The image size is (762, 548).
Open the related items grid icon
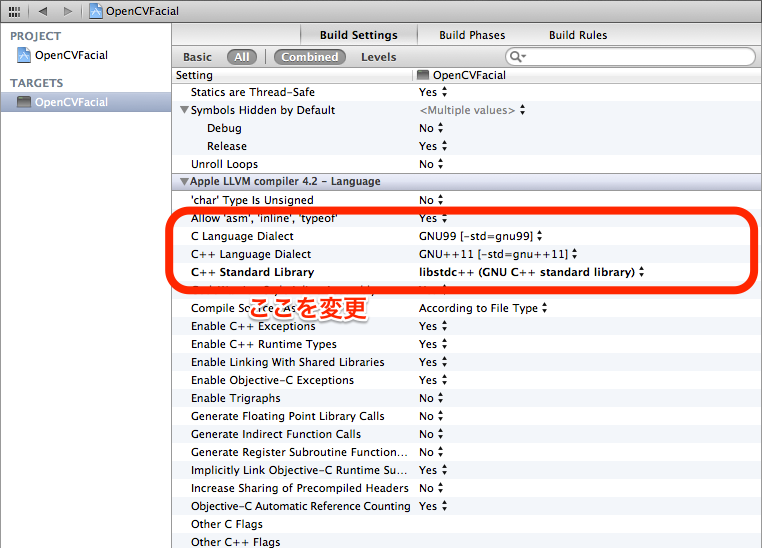click(15, 11)
